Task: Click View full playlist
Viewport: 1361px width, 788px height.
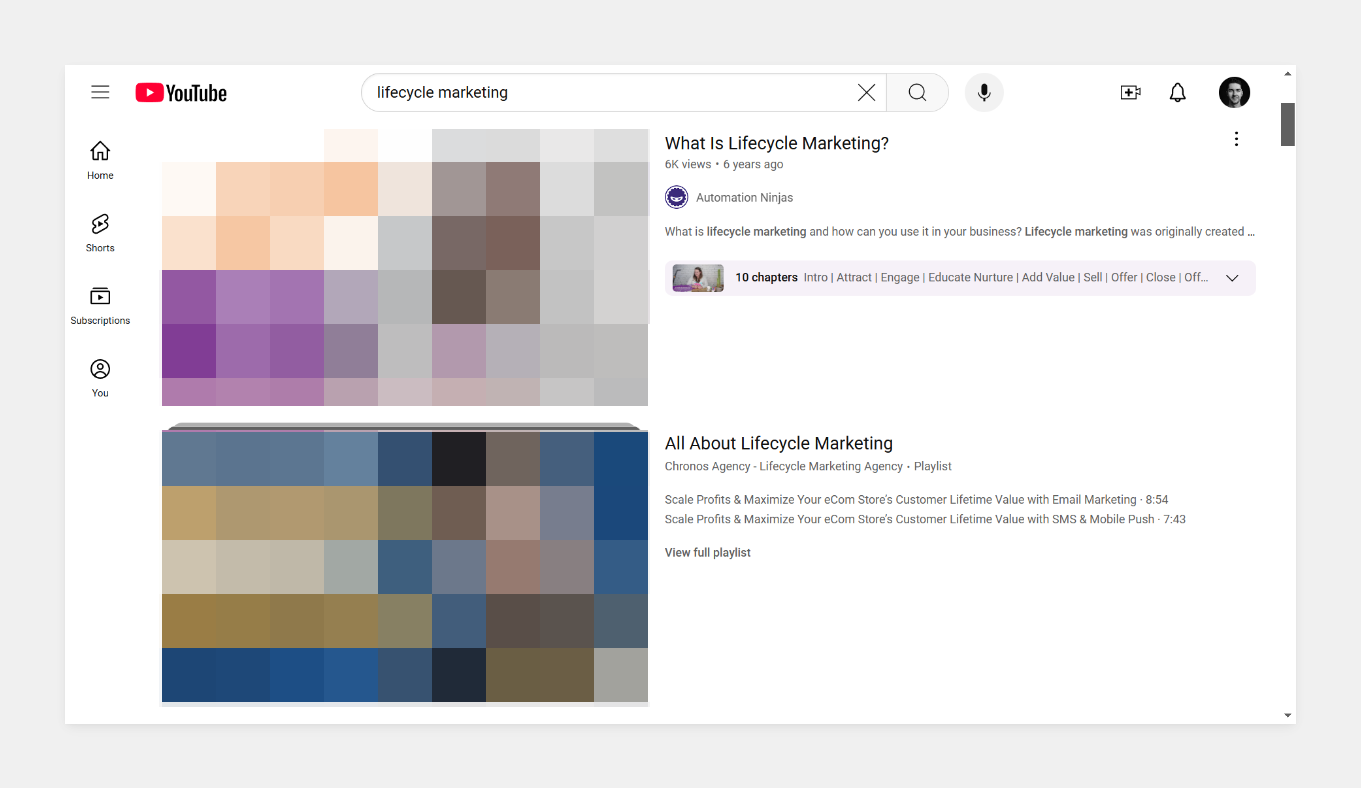Action: click(708, 553)
